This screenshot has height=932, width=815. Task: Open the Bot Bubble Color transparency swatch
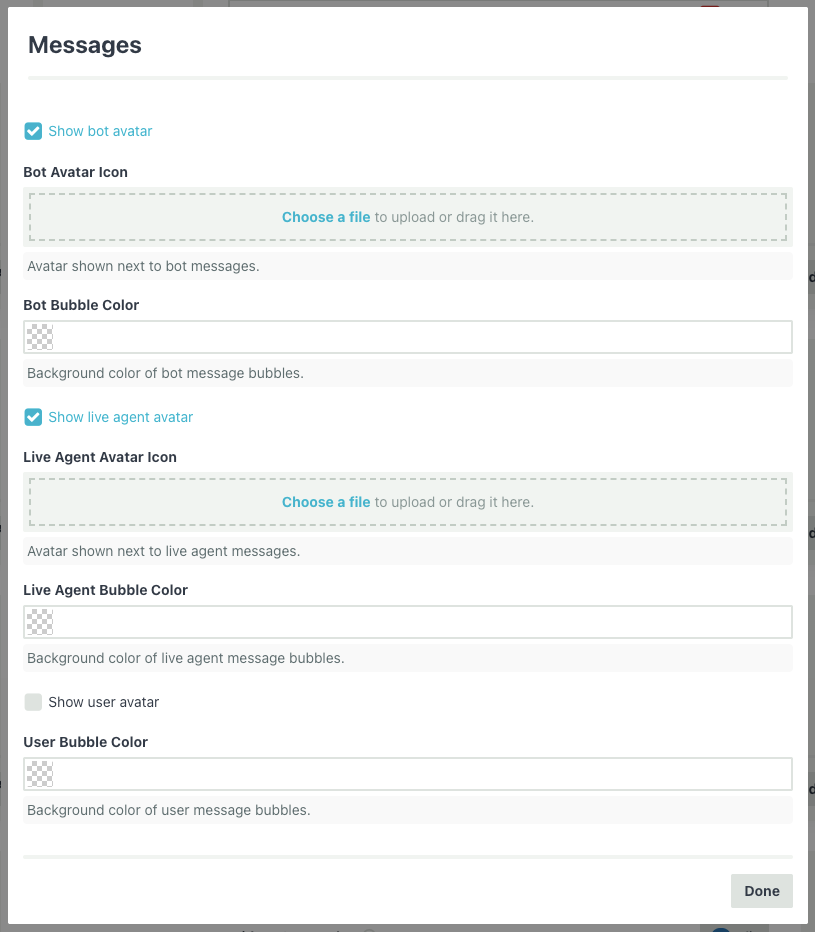[x=39, y=337]
